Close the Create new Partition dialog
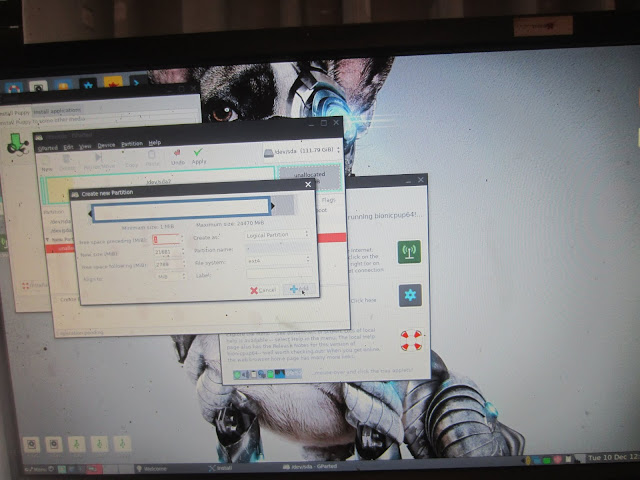 (x=308, y=184)
